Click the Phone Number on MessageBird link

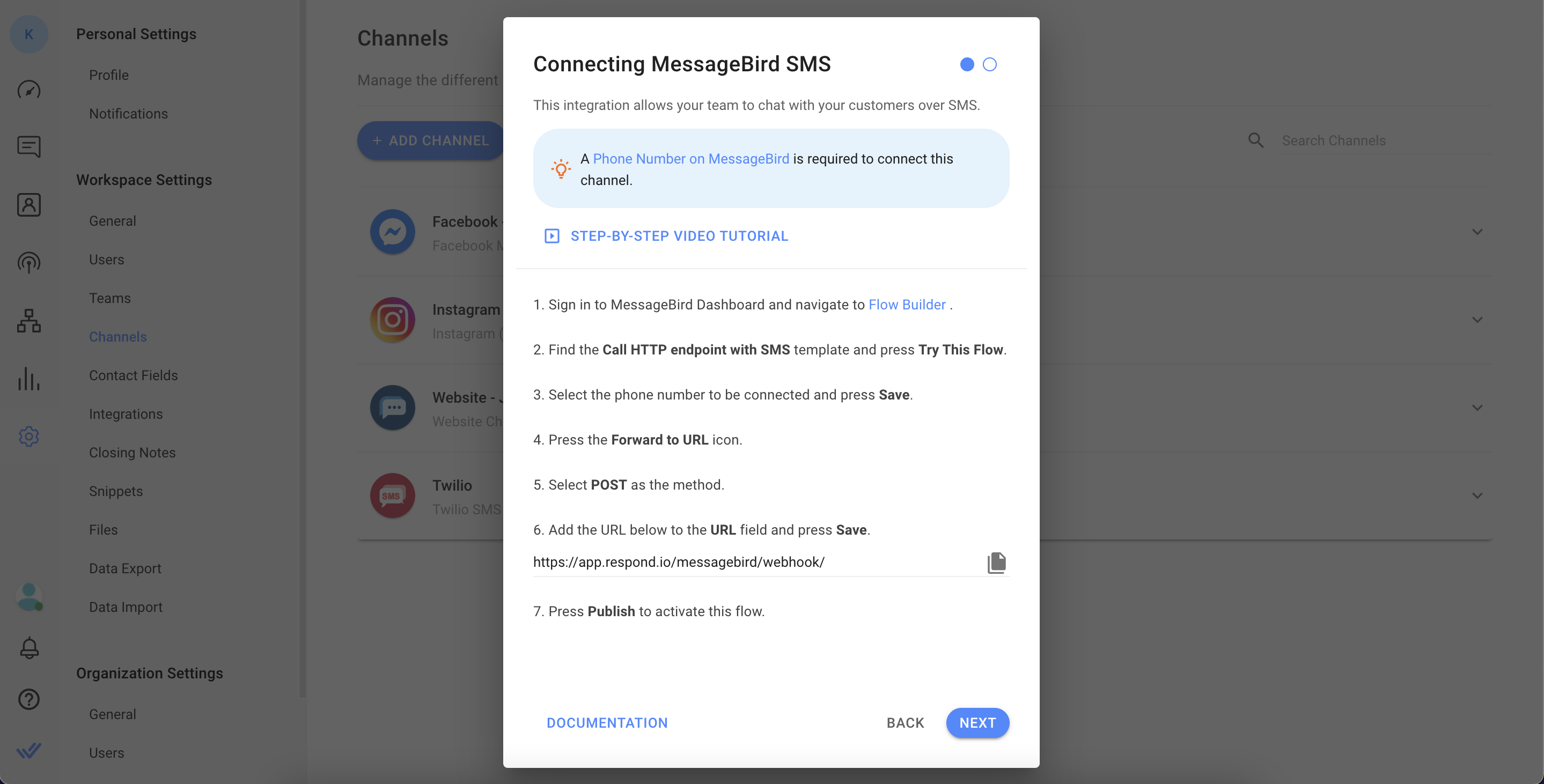pyautogui.click(x=691, y=157)
